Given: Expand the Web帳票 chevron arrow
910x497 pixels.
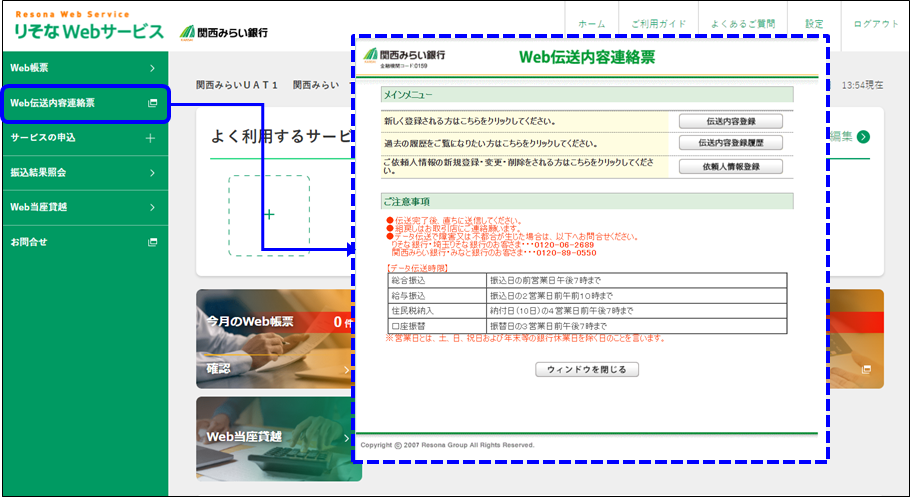Looking at the screenshot, I should pyautogui.click(x=153, y=69).
